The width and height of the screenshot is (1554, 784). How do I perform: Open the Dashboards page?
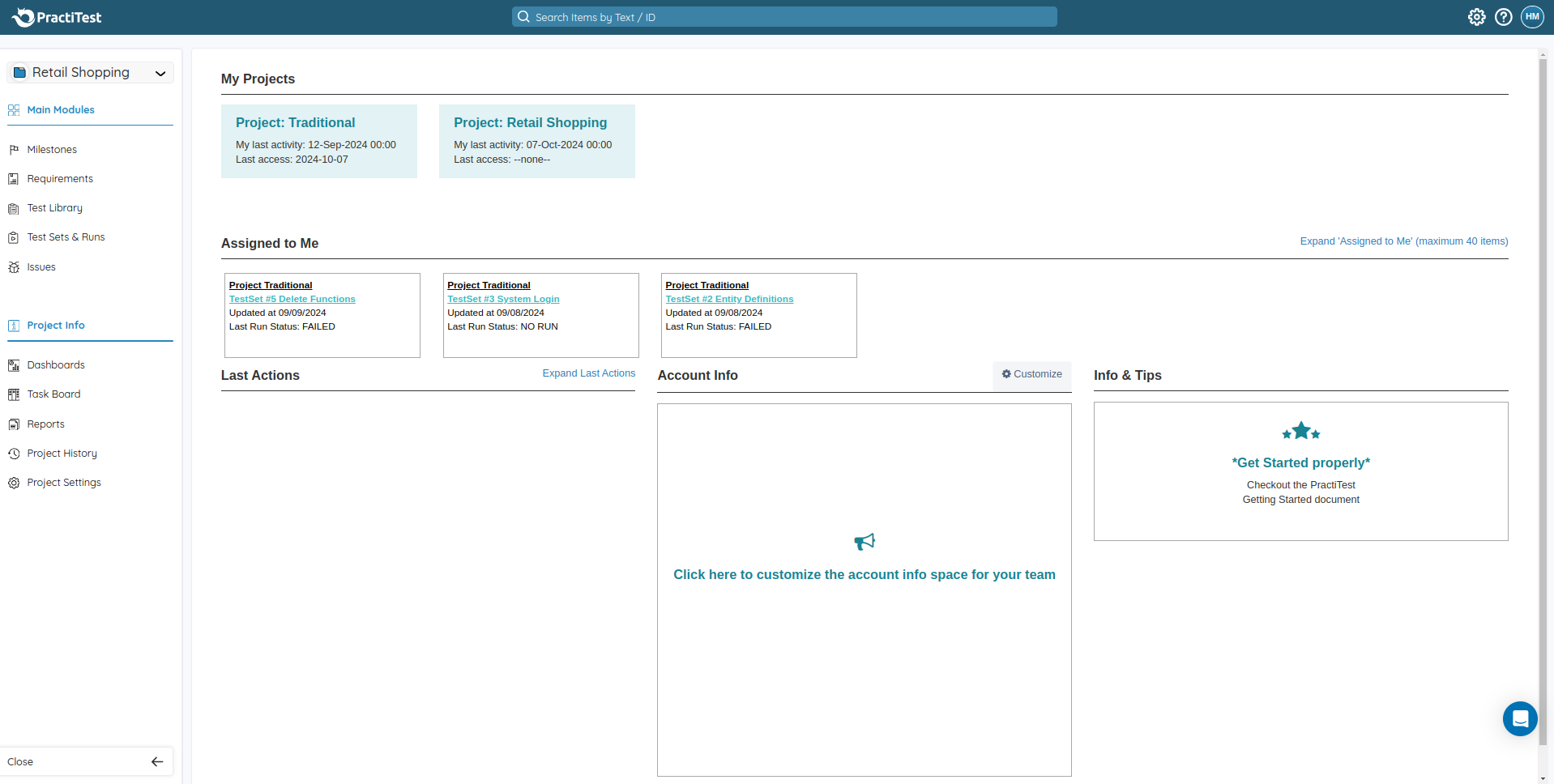(x=55, y=365)
